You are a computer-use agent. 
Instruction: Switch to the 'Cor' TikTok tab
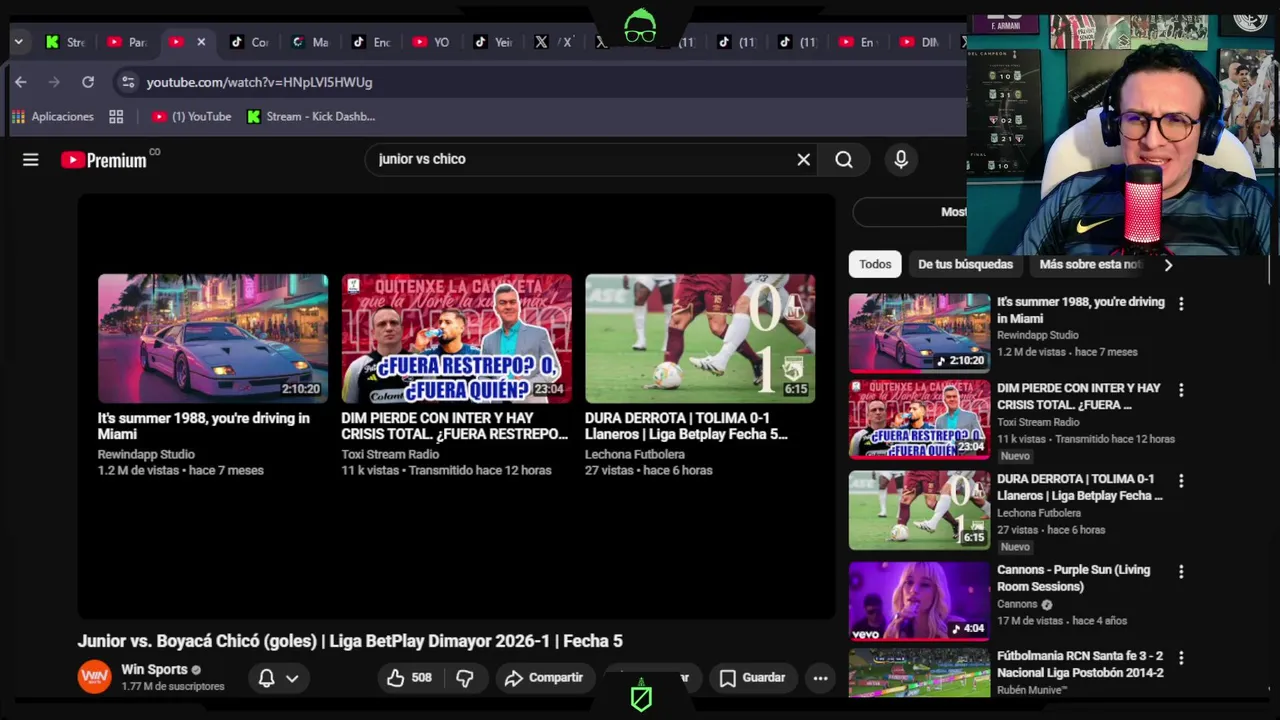(x=250, y=42)
